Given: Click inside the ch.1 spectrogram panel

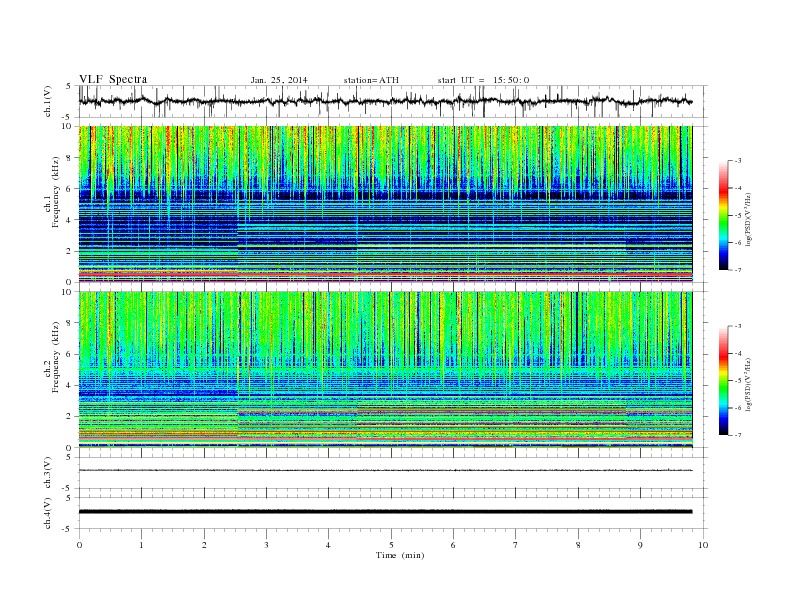Looking at the screenshot, I should (385, 204).
